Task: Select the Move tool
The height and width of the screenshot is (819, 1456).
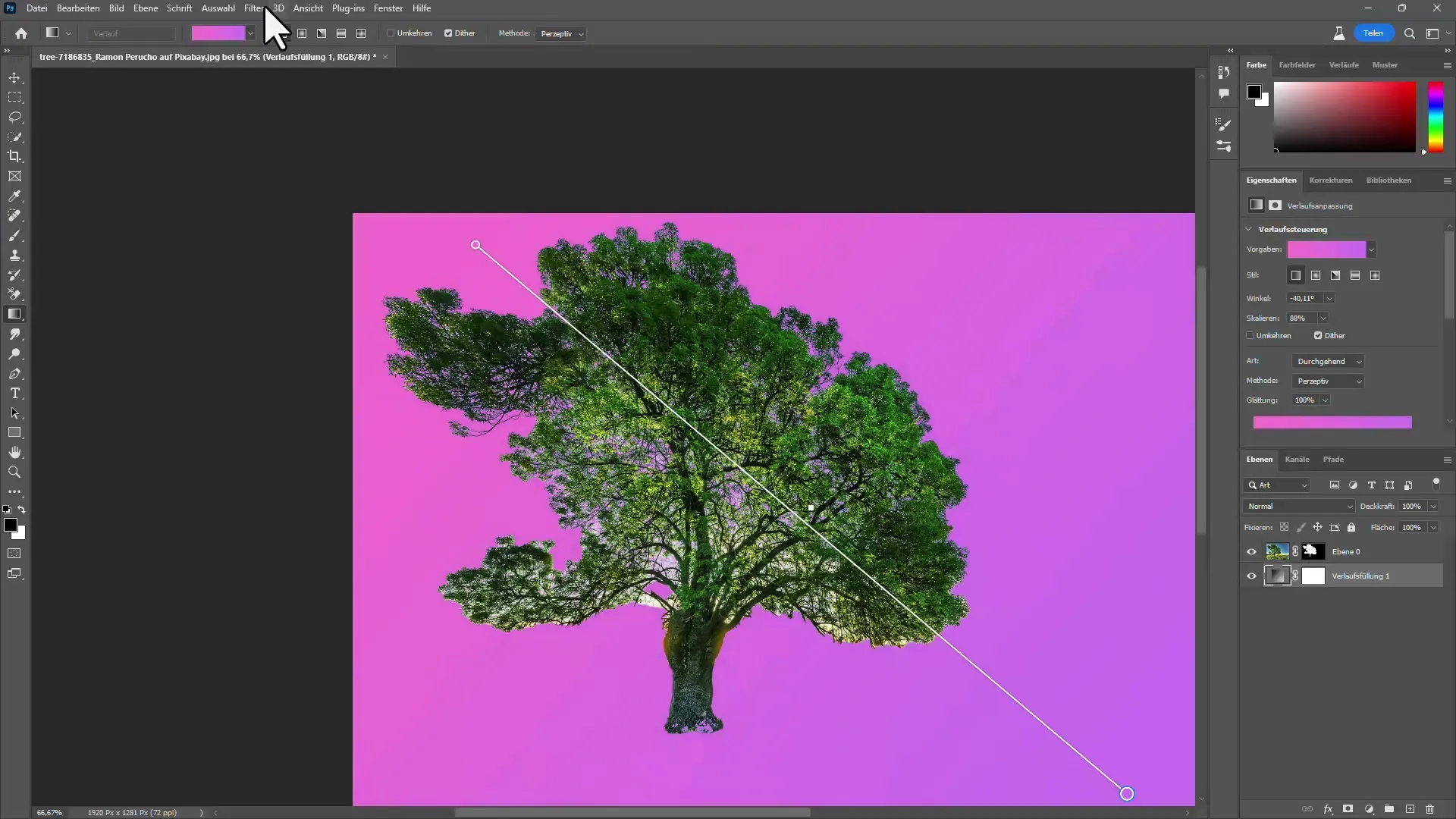Action: (14, 77)
